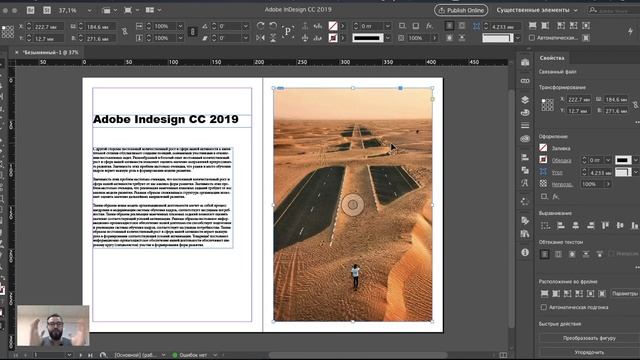This screenshot has width=640, height=360.
Task: Select the reference point grid in the control bar
Action: coord(8,32)
